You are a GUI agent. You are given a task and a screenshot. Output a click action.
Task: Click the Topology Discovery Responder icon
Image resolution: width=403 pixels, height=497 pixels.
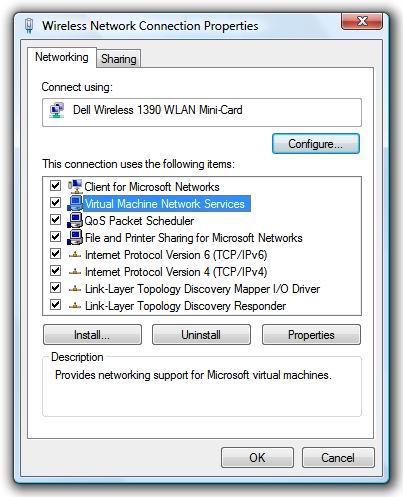[75, 306]
